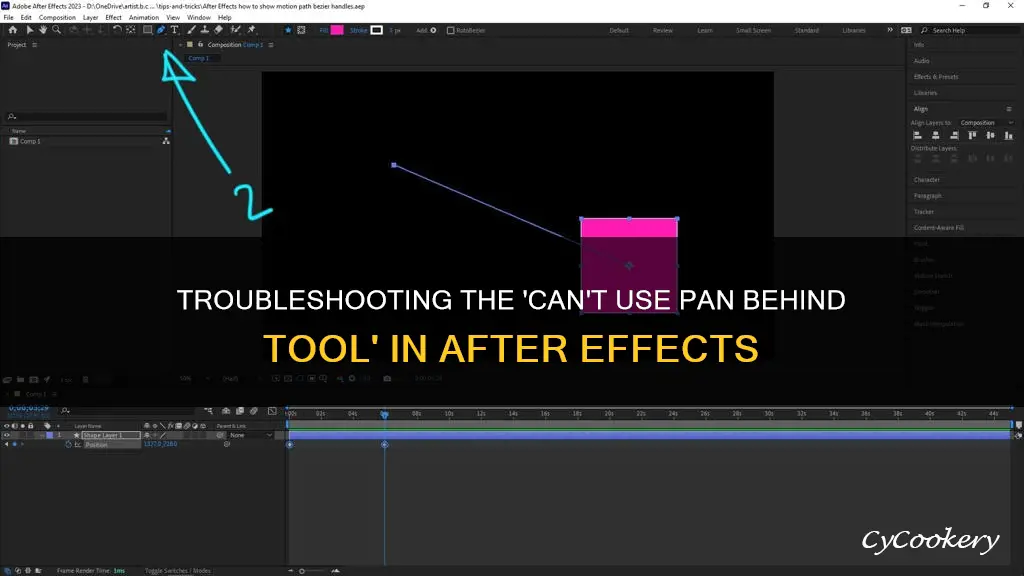Open the Edit menu
This screenshot has height=576, width=1024.
26,18
